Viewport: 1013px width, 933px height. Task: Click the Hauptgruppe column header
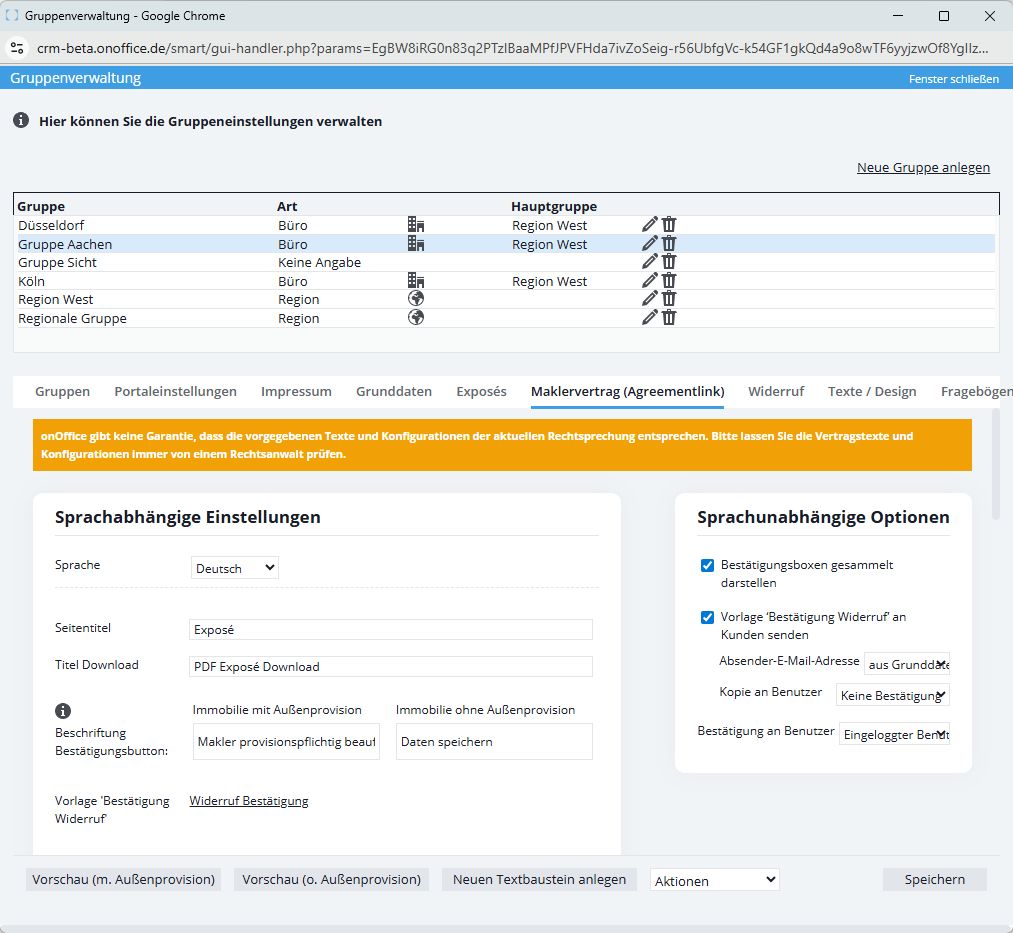[x=554, y=206]
